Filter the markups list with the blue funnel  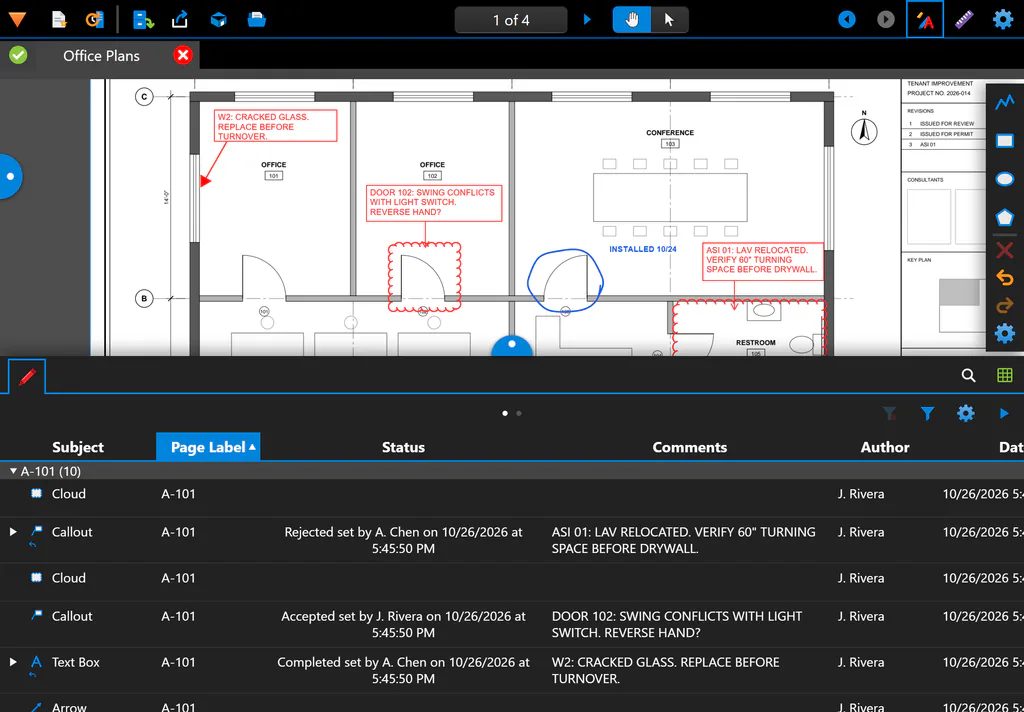(x=927, y=413)
